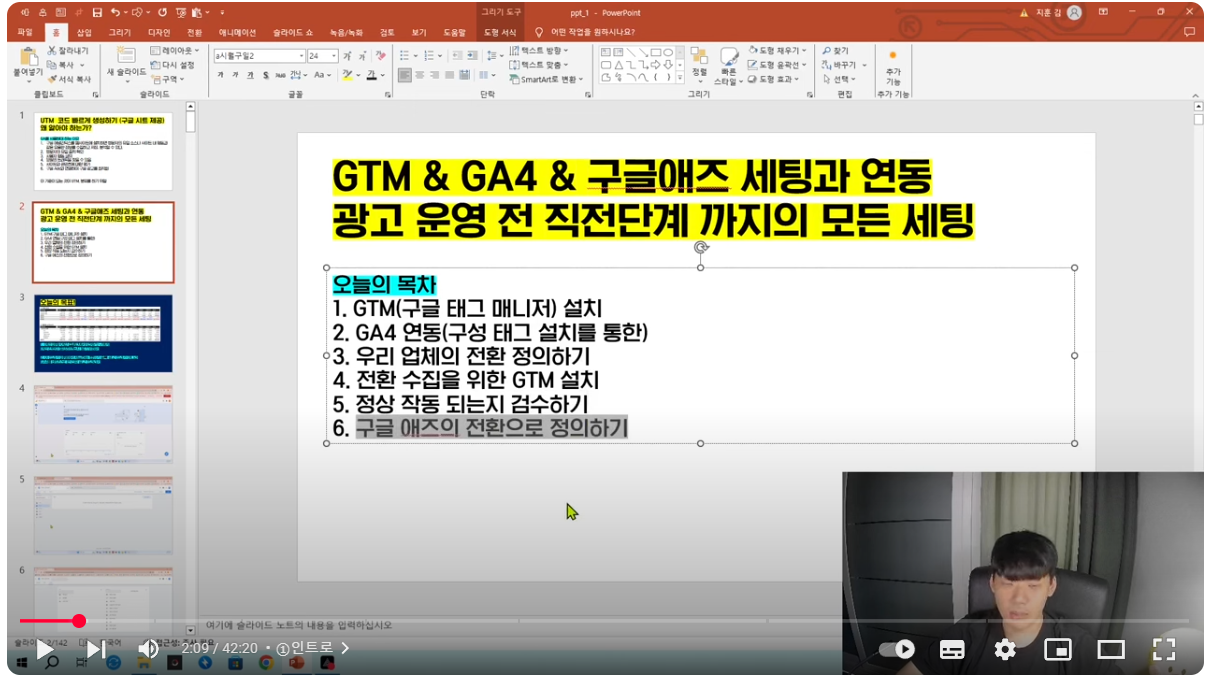
Task: Toggle text shadow (S) formatting
Action: tap(266, 75)
